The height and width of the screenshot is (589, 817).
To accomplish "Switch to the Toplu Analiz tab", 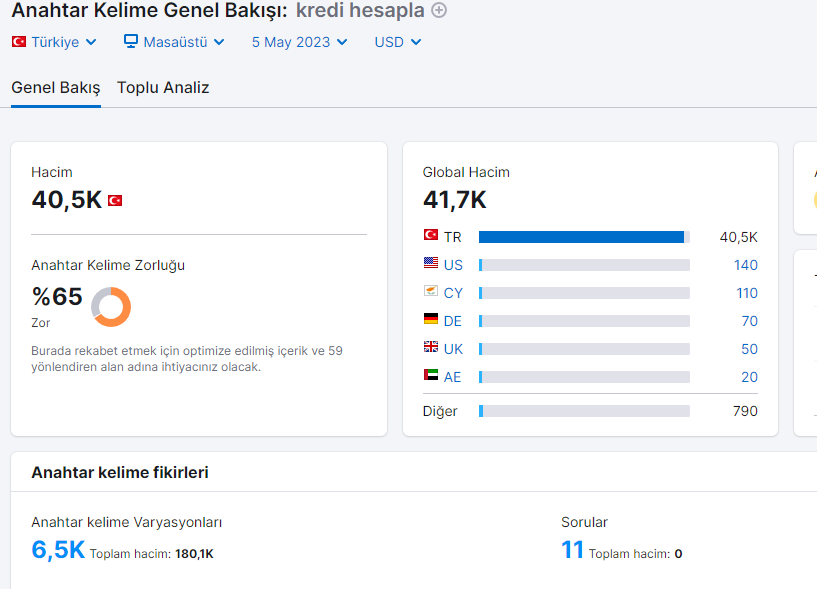I will (x=163, y=88).
